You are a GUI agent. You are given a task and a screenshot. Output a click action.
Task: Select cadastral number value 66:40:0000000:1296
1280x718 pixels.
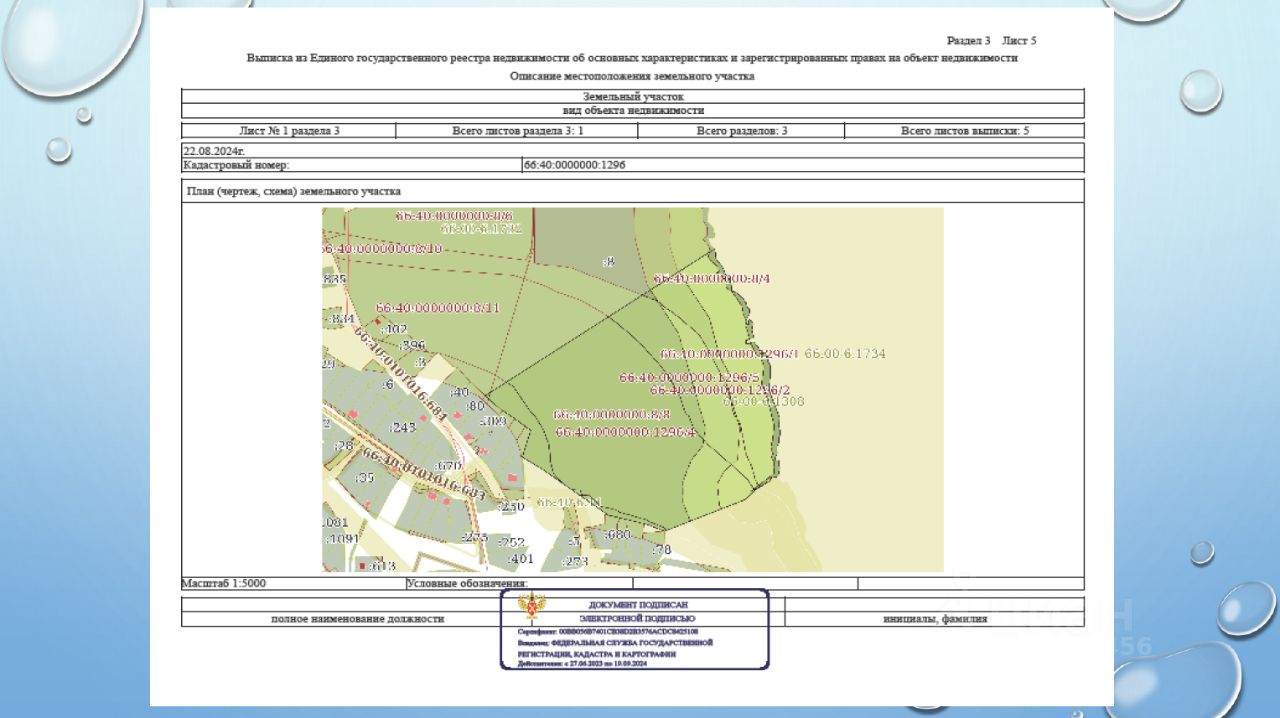574,165
